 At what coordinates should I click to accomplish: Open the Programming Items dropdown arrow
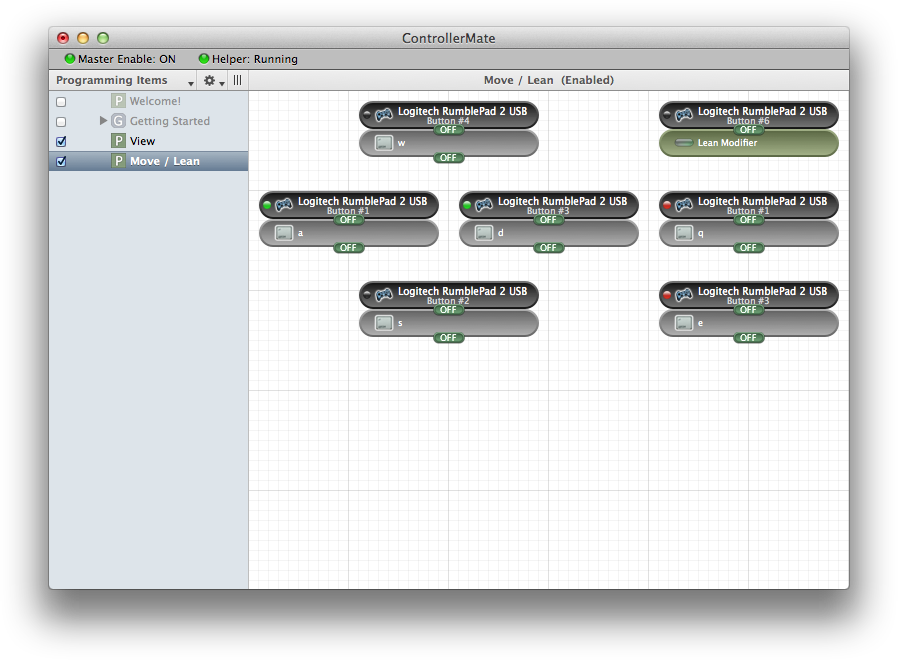click(x=191, y=84)
